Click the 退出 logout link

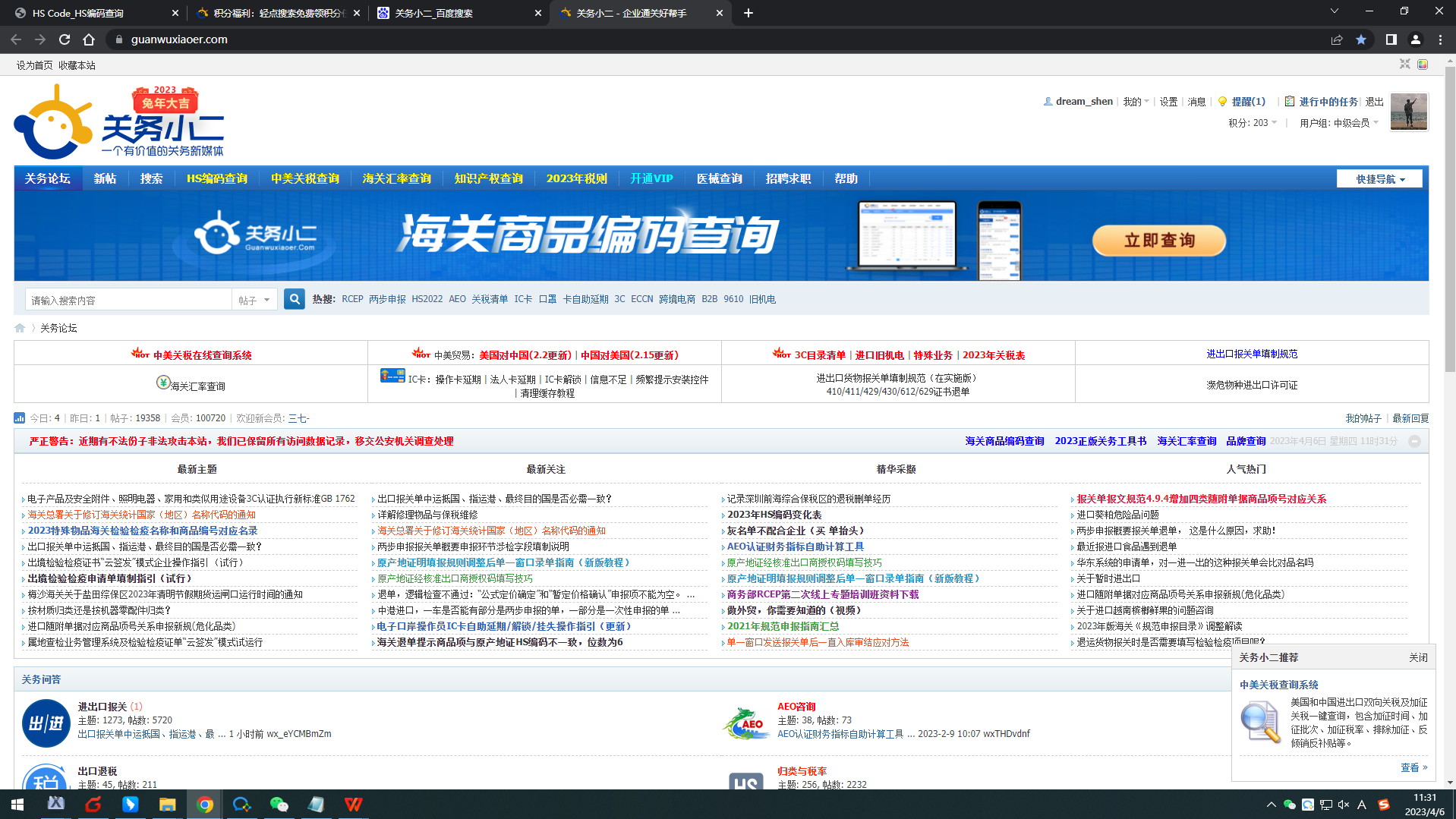click(1375, 102)
